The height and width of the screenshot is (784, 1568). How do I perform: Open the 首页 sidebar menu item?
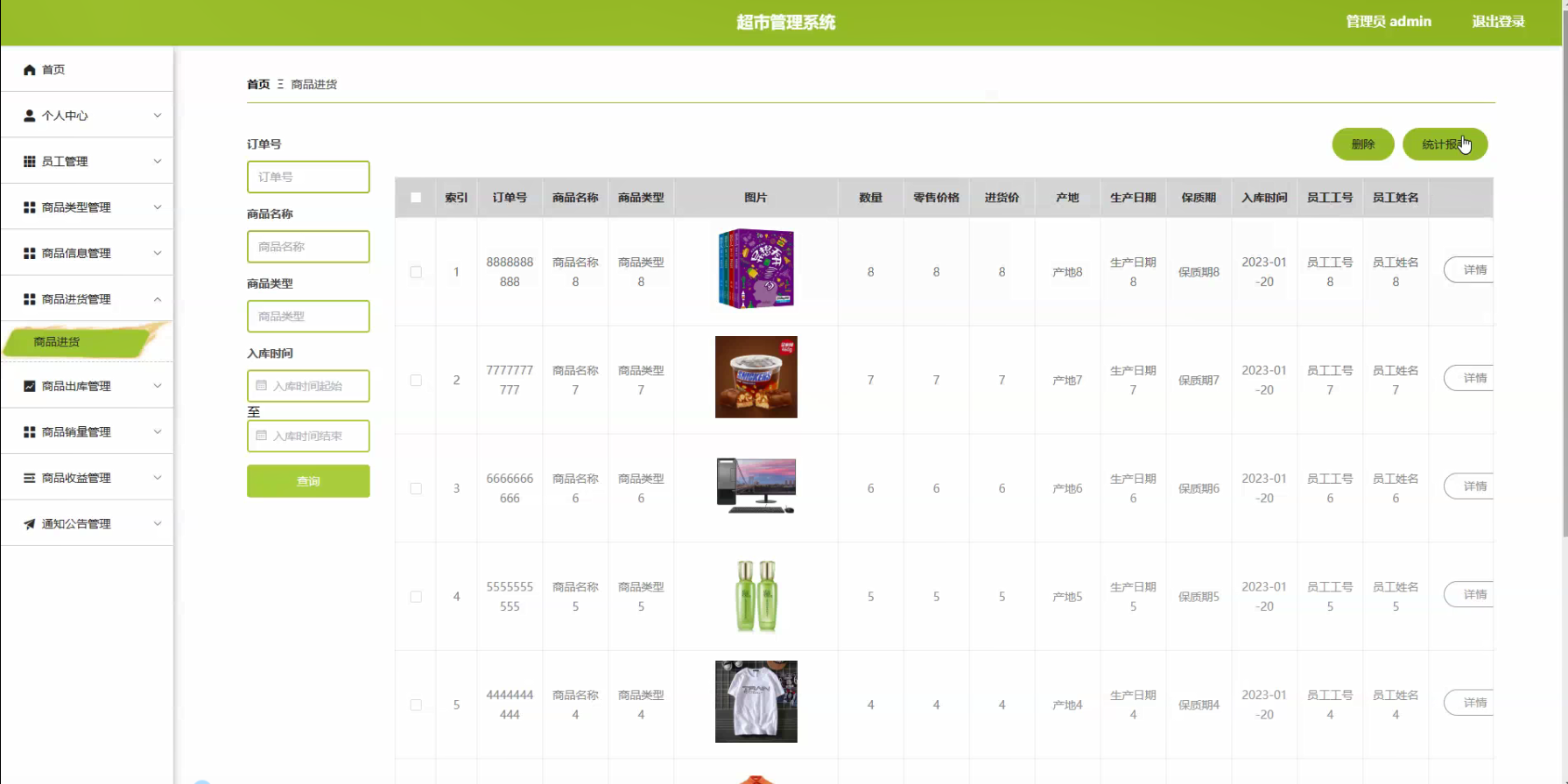(x=87, y=69)
